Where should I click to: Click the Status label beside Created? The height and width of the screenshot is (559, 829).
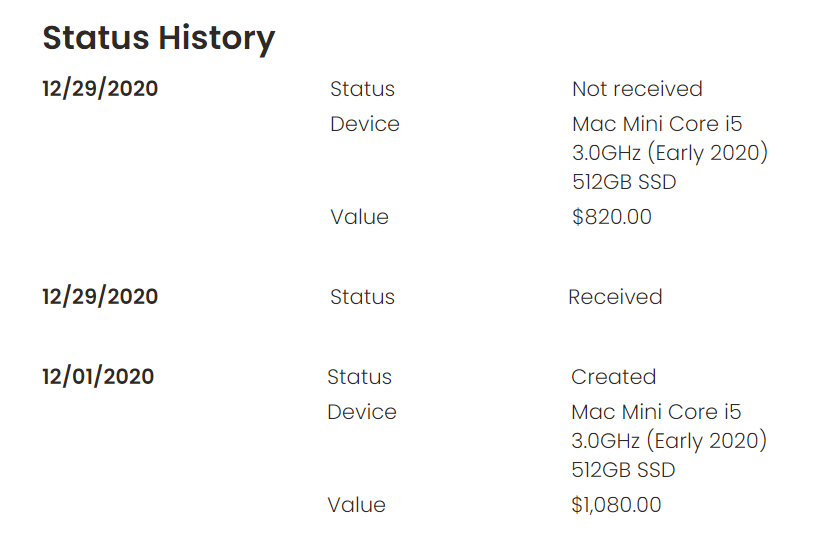(x=359, y=377)
